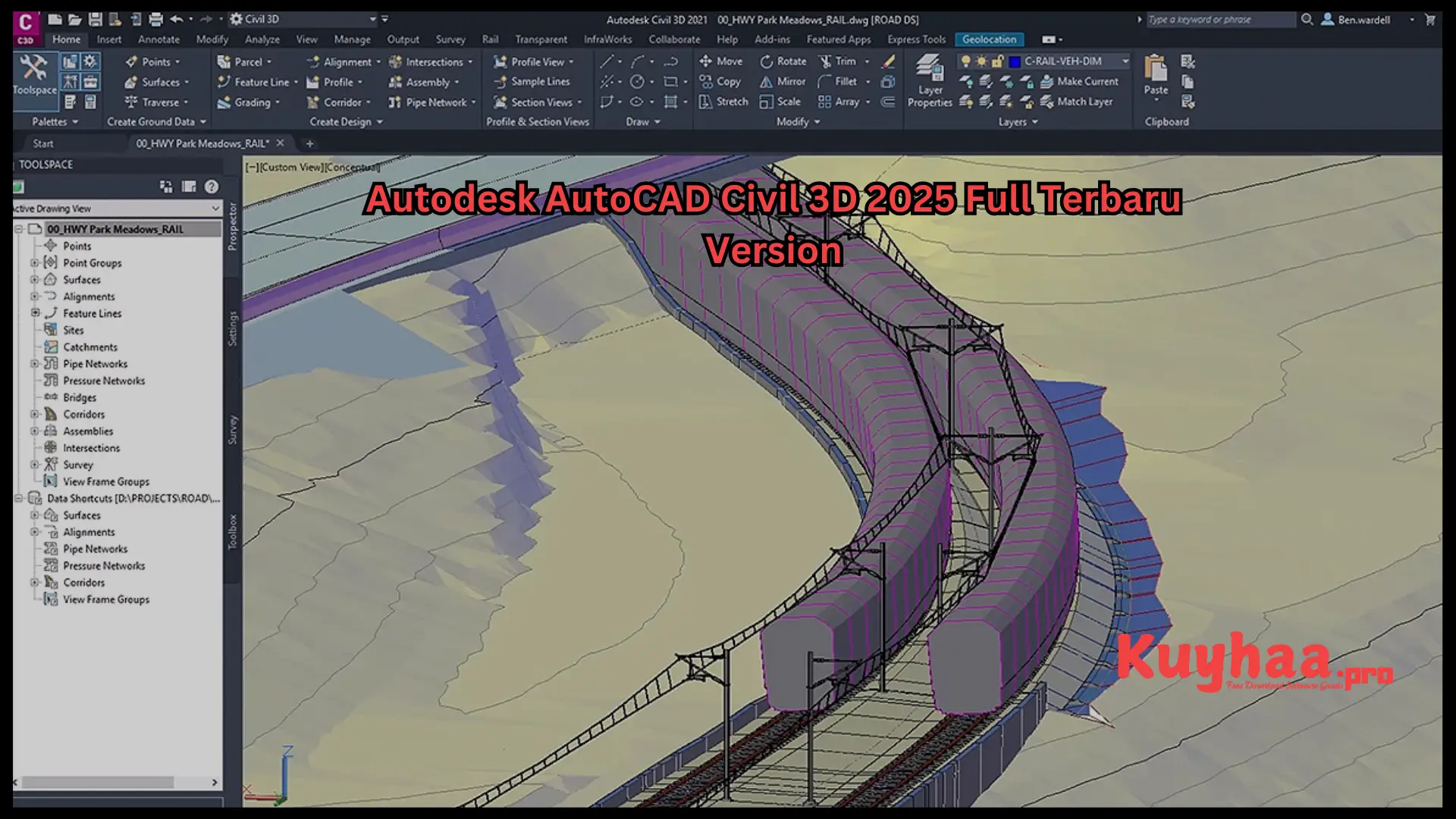Collapse the 00_HWY Park Meadows_RAIL drawing node

click(19, 229)
